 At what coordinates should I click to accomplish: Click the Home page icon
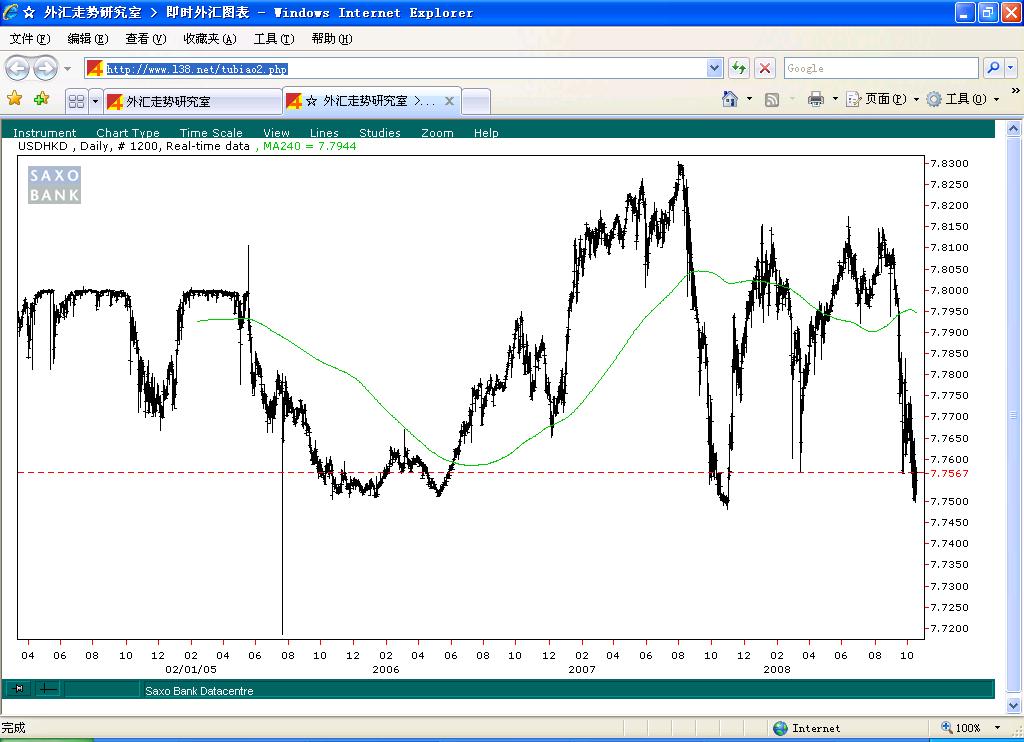(729, 99)
